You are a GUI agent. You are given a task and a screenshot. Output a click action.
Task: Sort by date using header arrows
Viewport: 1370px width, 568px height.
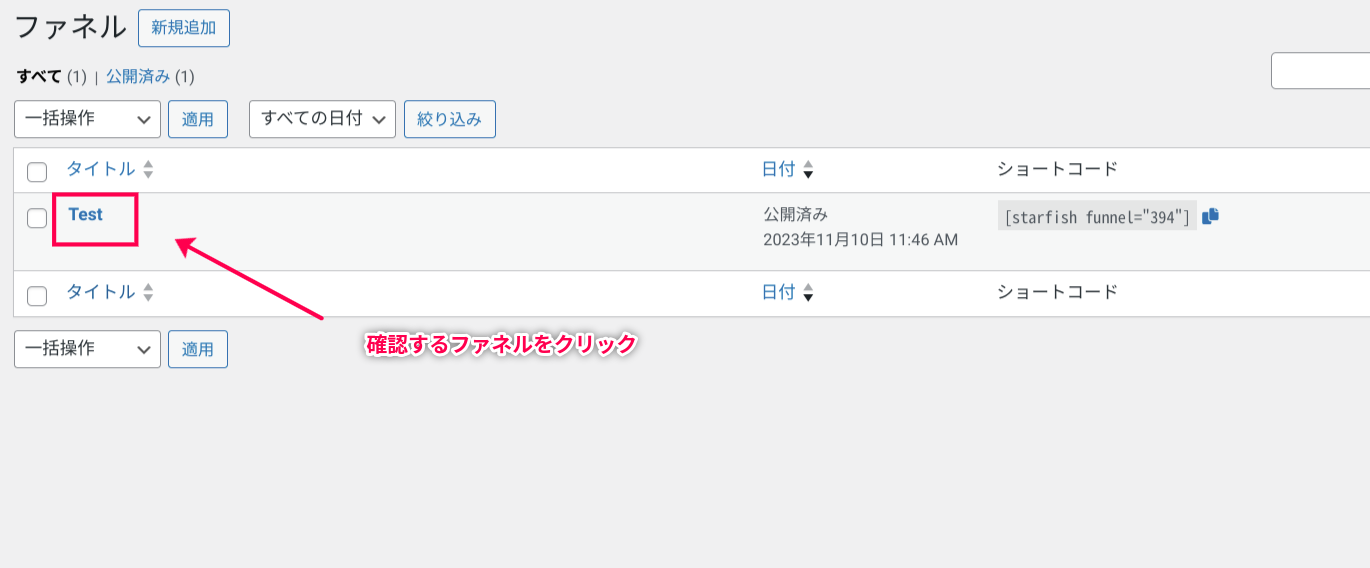pos(808,170)
